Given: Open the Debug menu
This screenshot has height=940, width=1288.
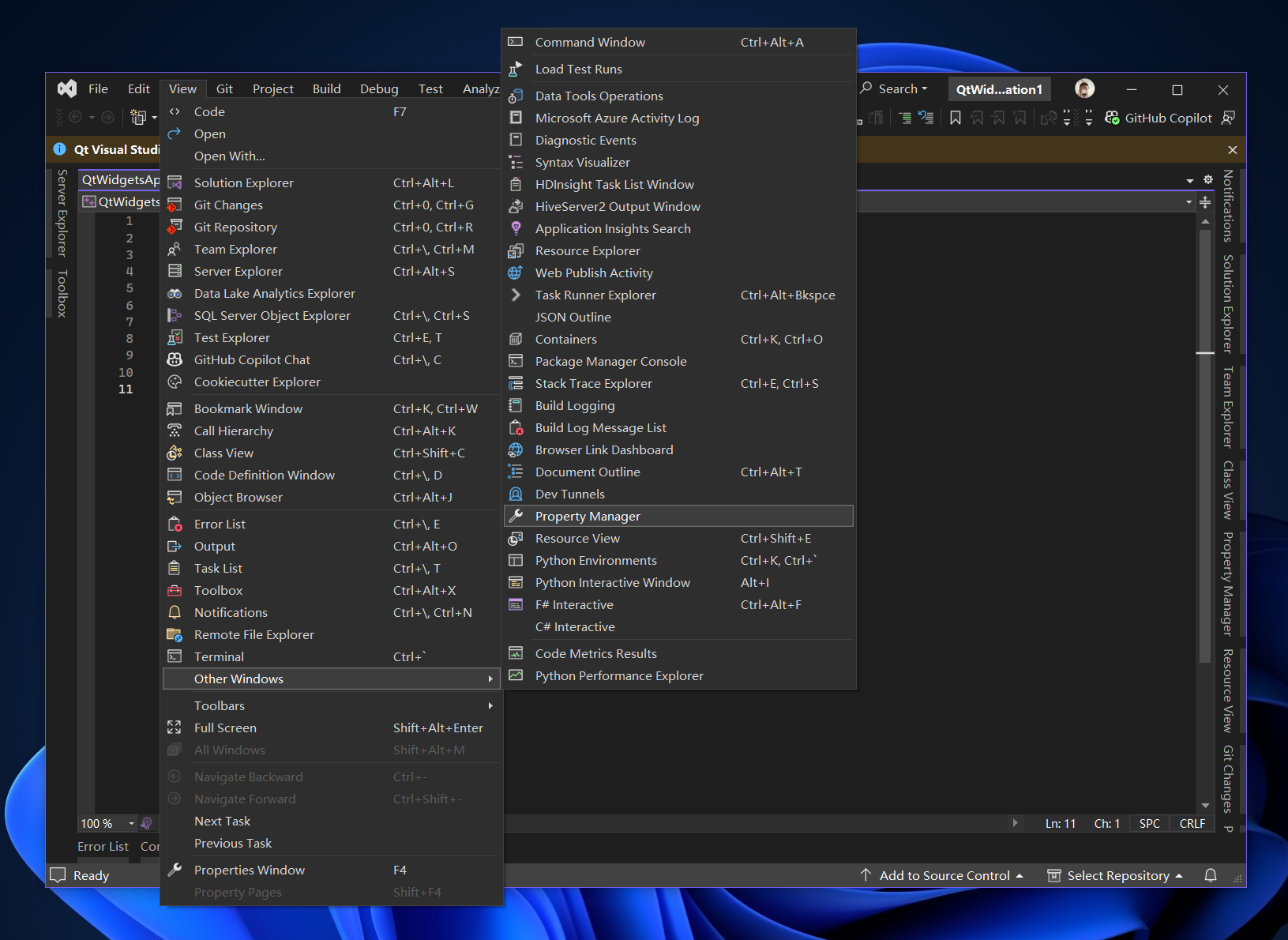Looking at the screenshot, I should pyautogui.click(x=379, y=89).
